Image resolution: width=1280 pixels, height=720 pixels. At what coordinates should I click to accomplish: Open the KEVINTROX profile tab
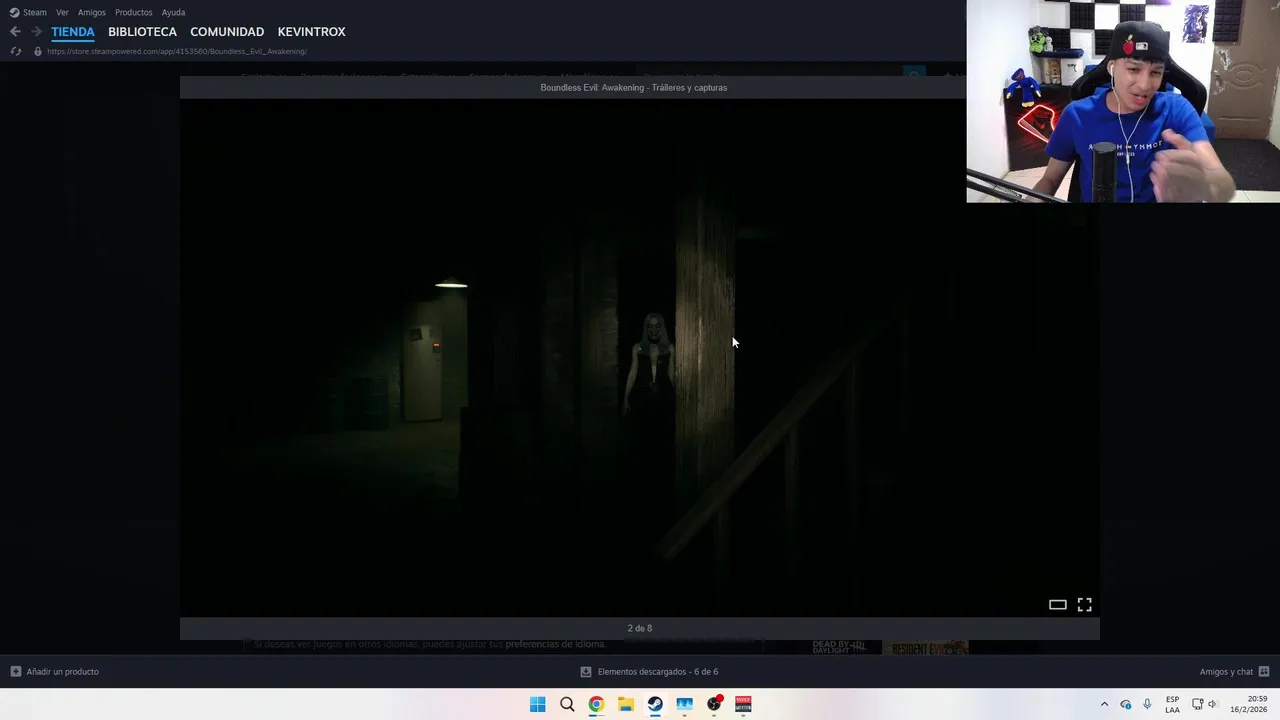click(x=311, y=32)
